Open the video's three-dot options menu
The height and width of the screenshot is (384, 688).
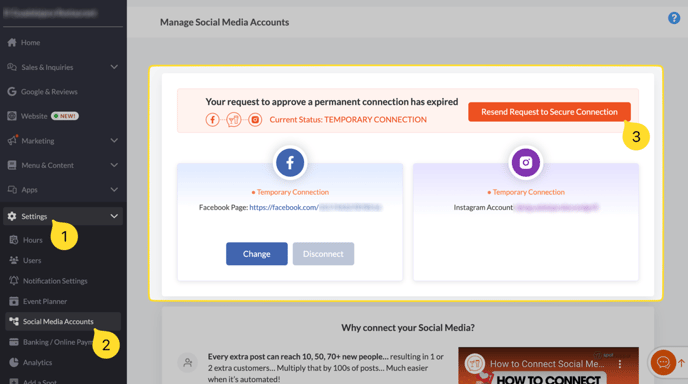(x=620, y=364)
